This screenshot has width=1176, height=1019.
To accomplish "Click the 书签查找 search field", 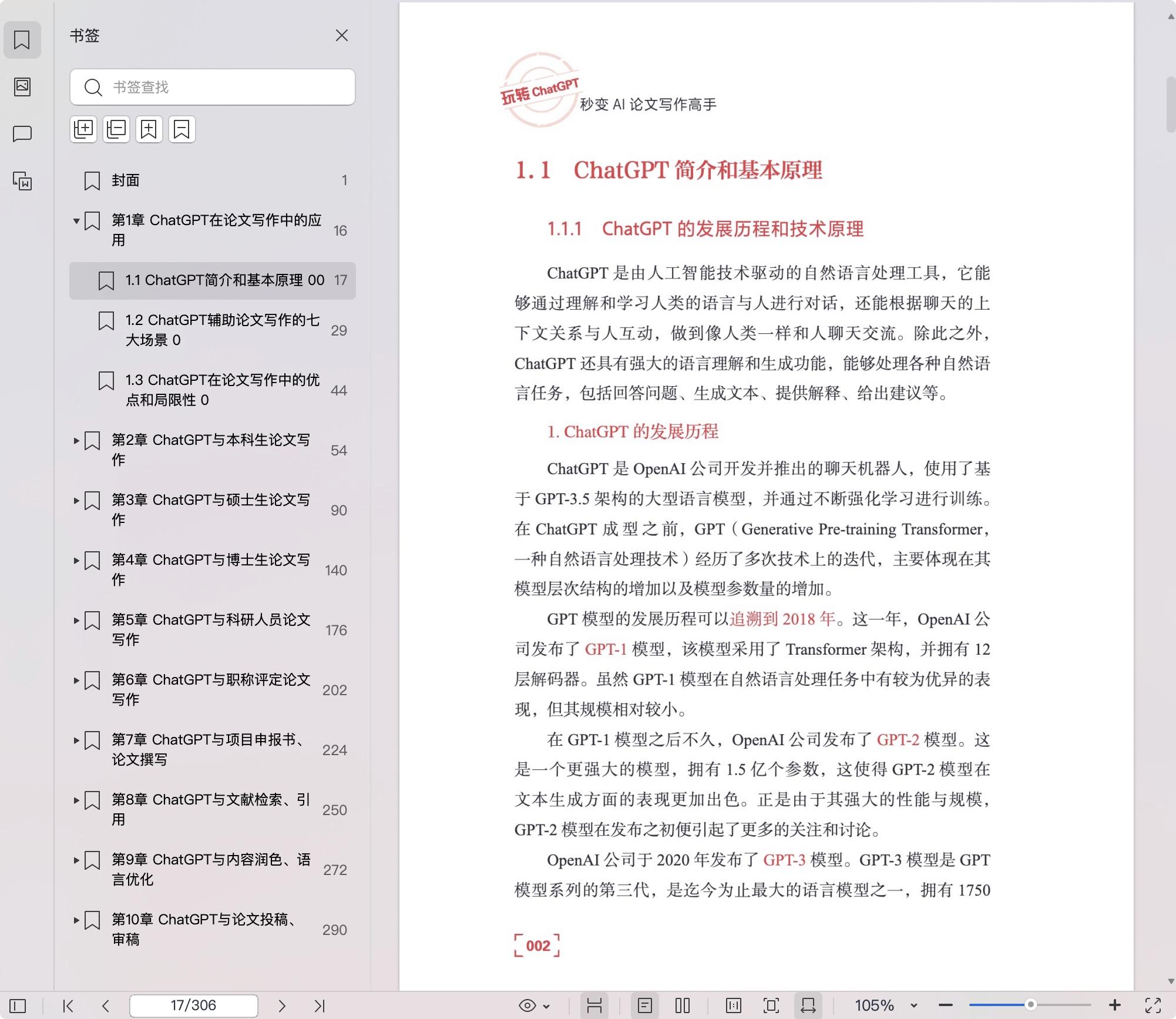I will click(x=213, y=87).
